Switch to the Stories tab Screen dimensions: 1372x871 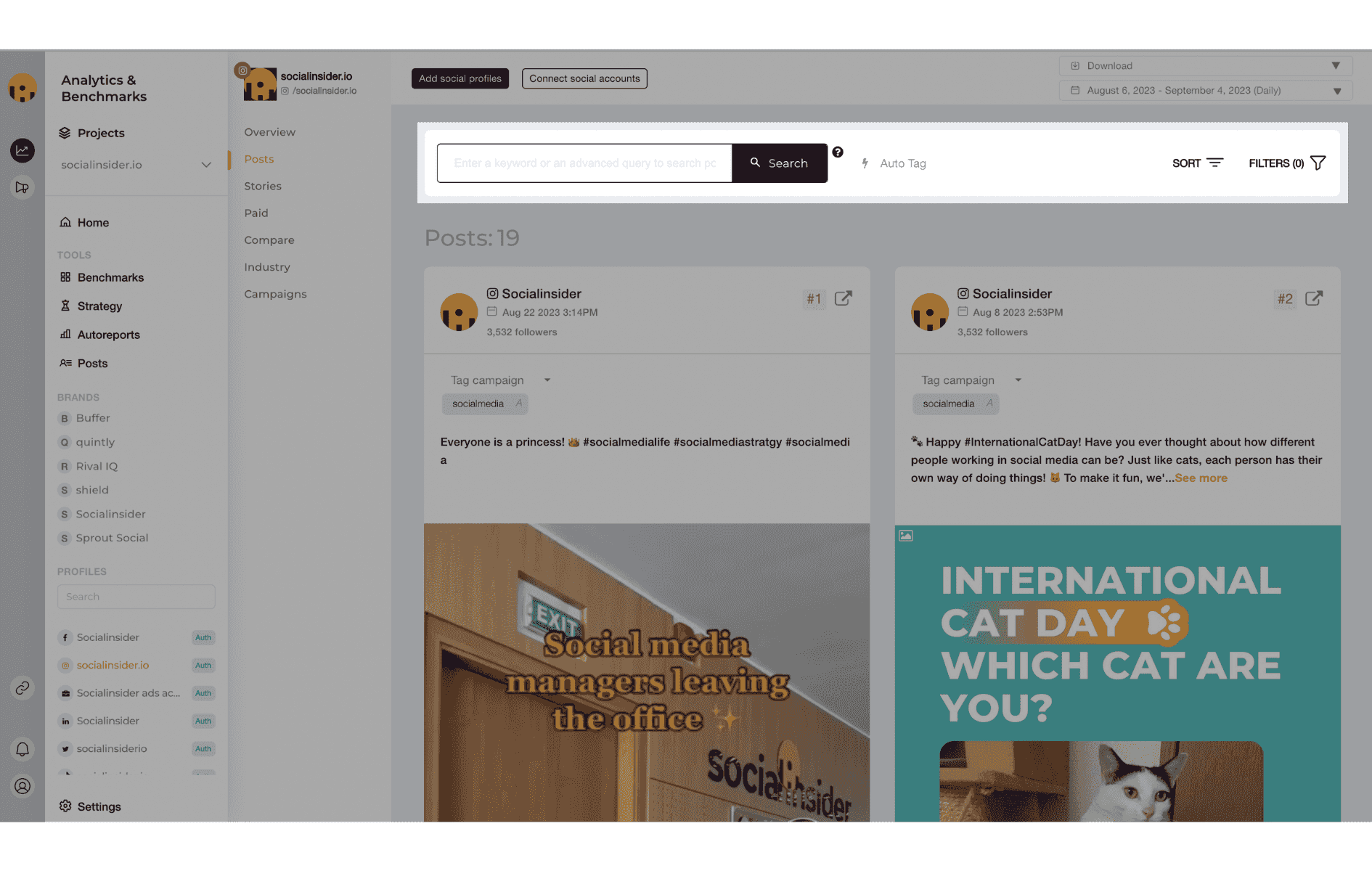click(263, 186)
